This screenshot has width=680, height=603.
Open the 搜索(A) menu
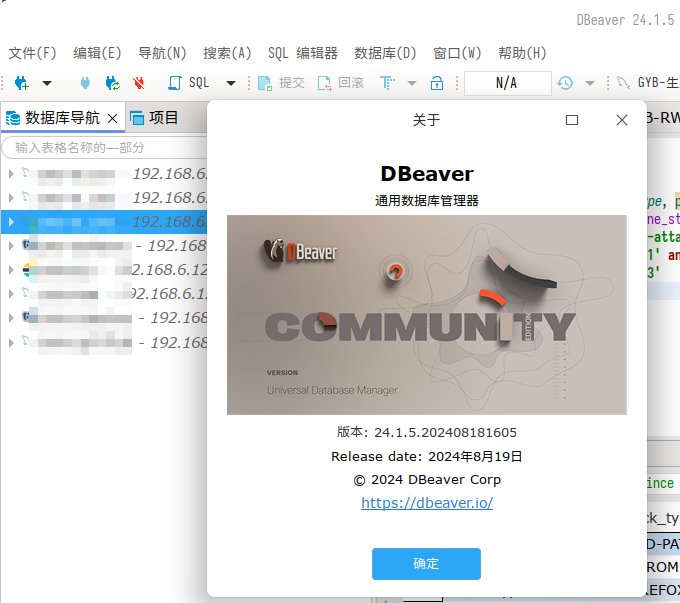(x=227, y=53)
